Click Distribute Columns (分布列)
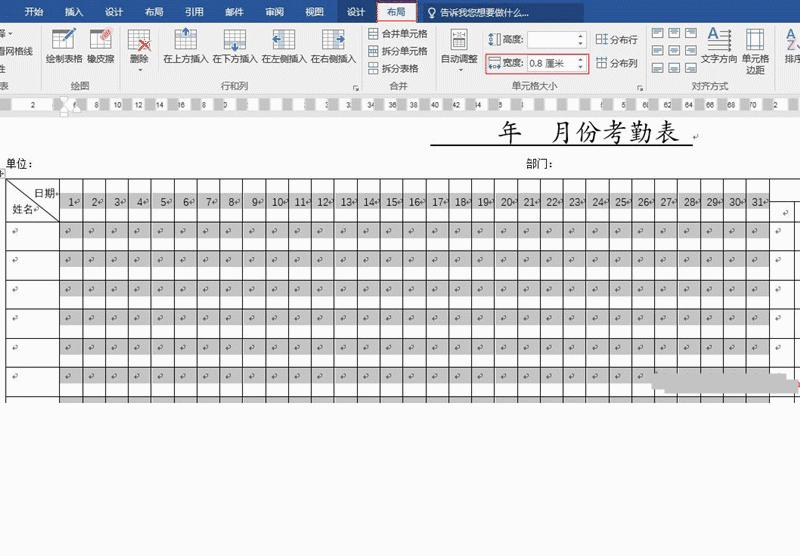The width and height of the screenshot is (800, 556). click(x=616, y=63)
